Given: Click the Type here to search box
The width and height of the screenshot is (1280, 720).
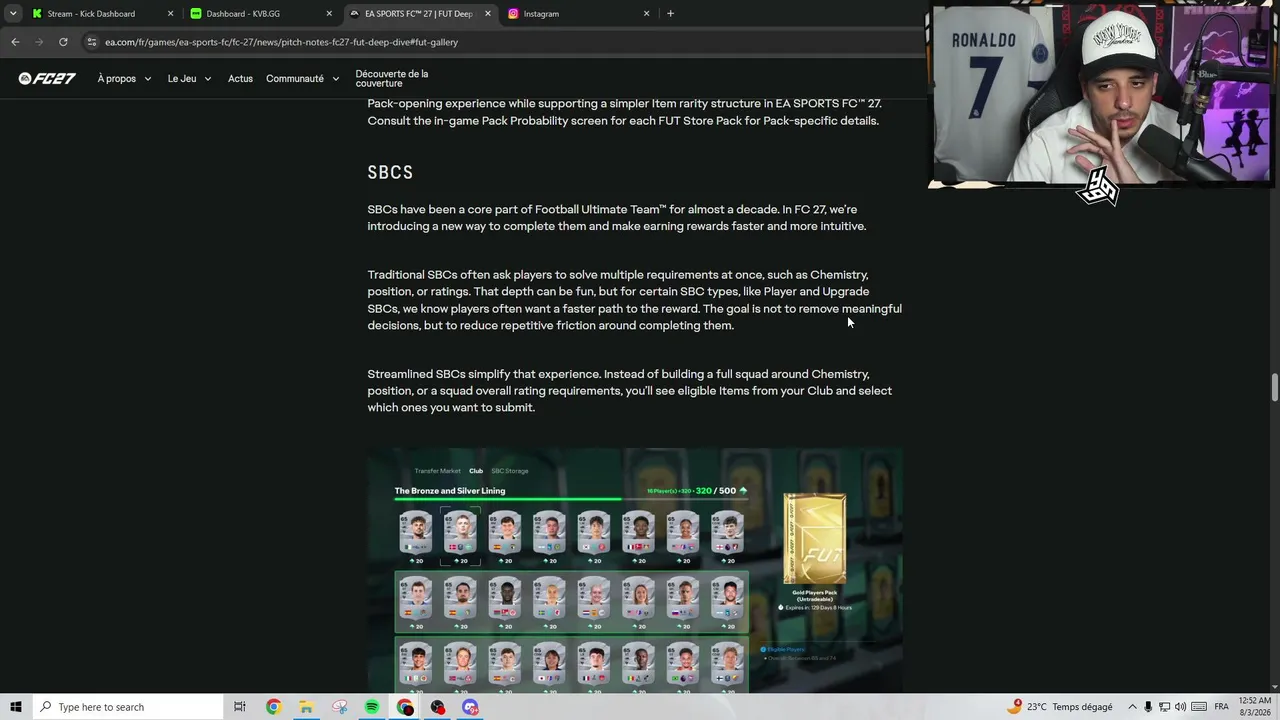Looking at the screenshot, I should pyautogui.click(x=127, y=707).
